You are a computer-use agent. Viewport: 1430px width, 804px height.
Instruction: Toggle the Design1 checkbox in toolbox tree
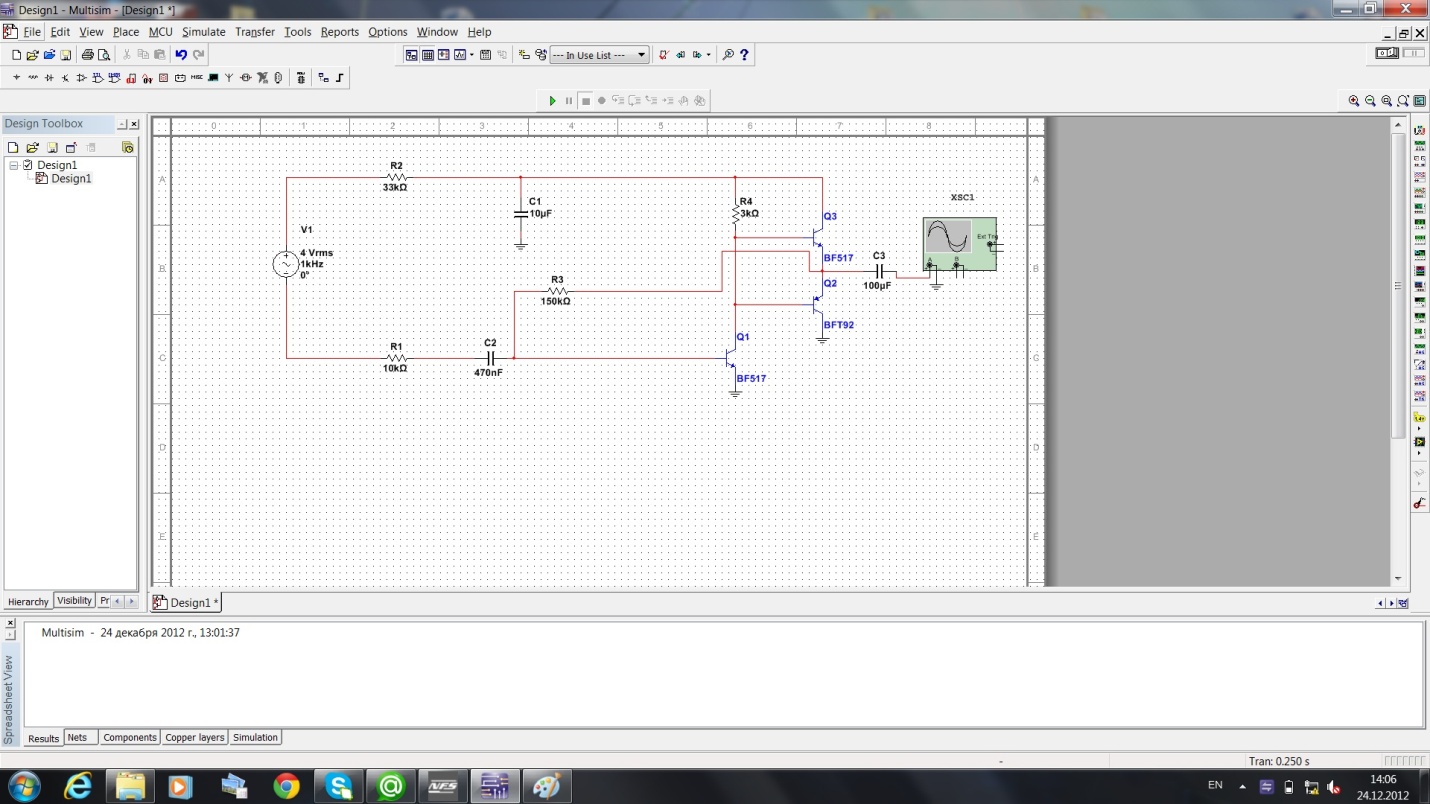(28, 165)
